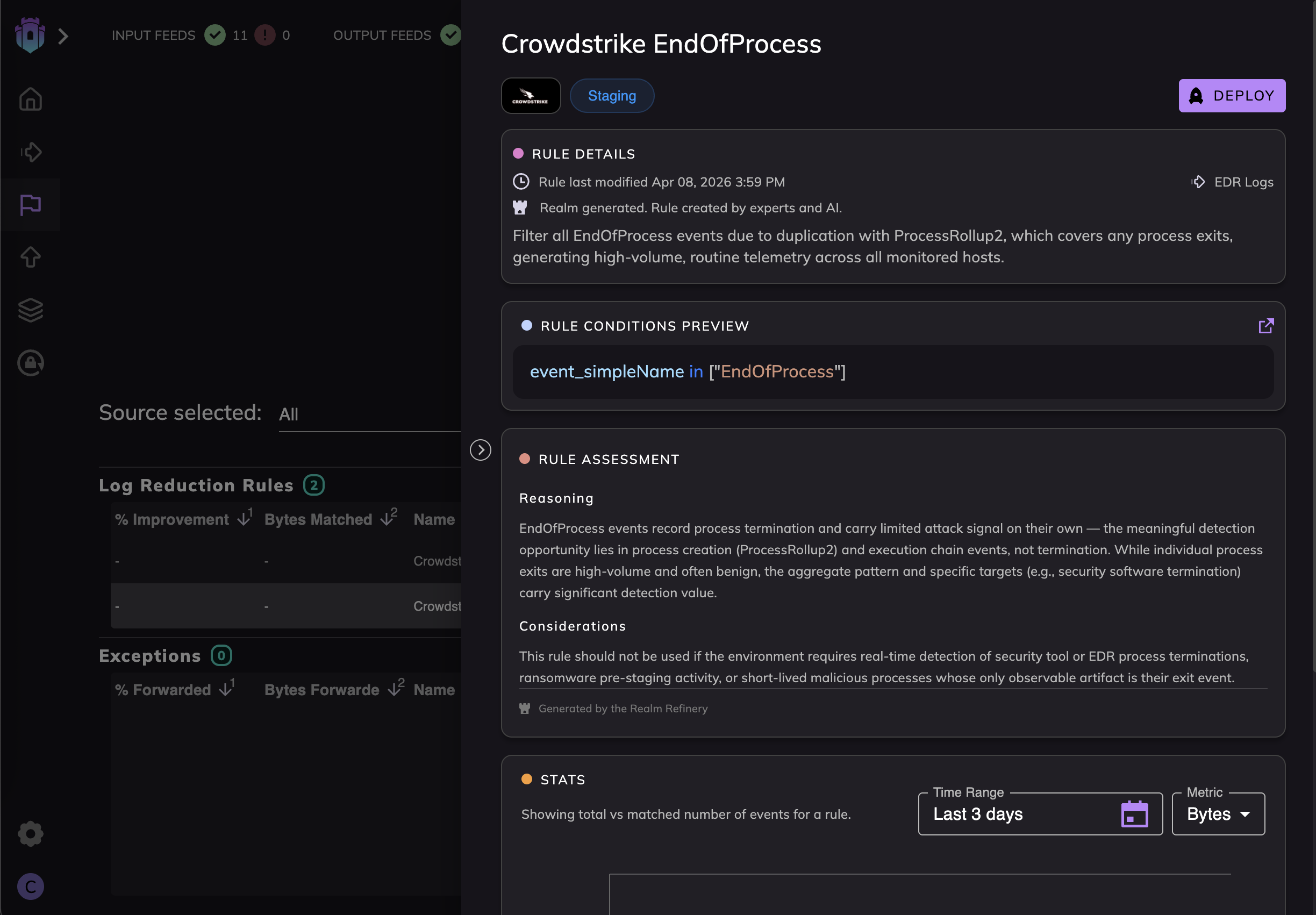Image resolution: width=1316 pixels, height=915 pixels.
Task: Select the flag rules icon in sidebar
Action: pyautogui.click(x=31, y=205)
